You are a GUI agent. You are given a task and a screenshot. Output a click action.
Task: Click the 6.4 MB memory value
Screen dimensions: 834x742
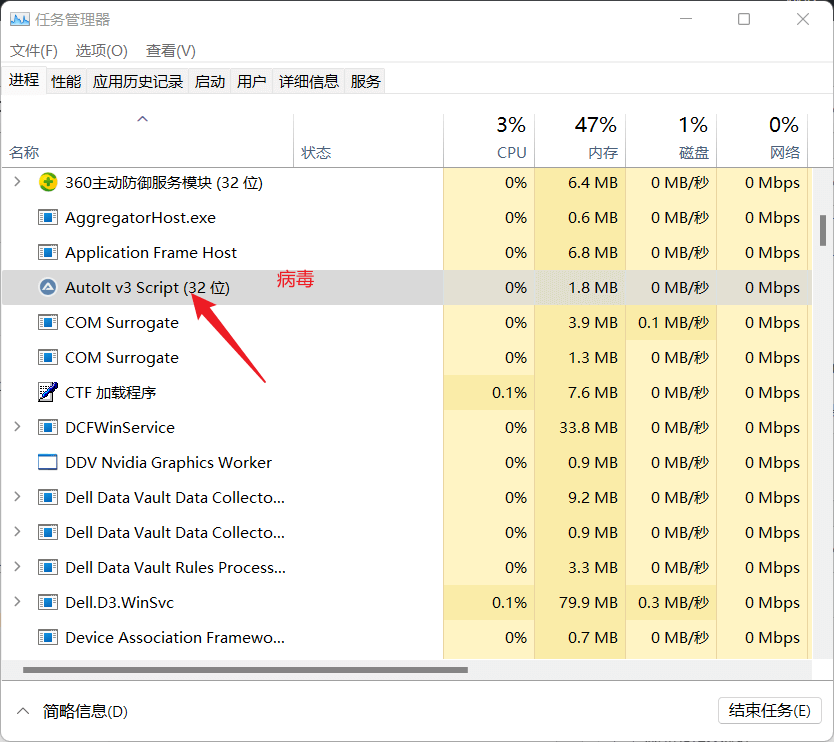coord(593,183)
